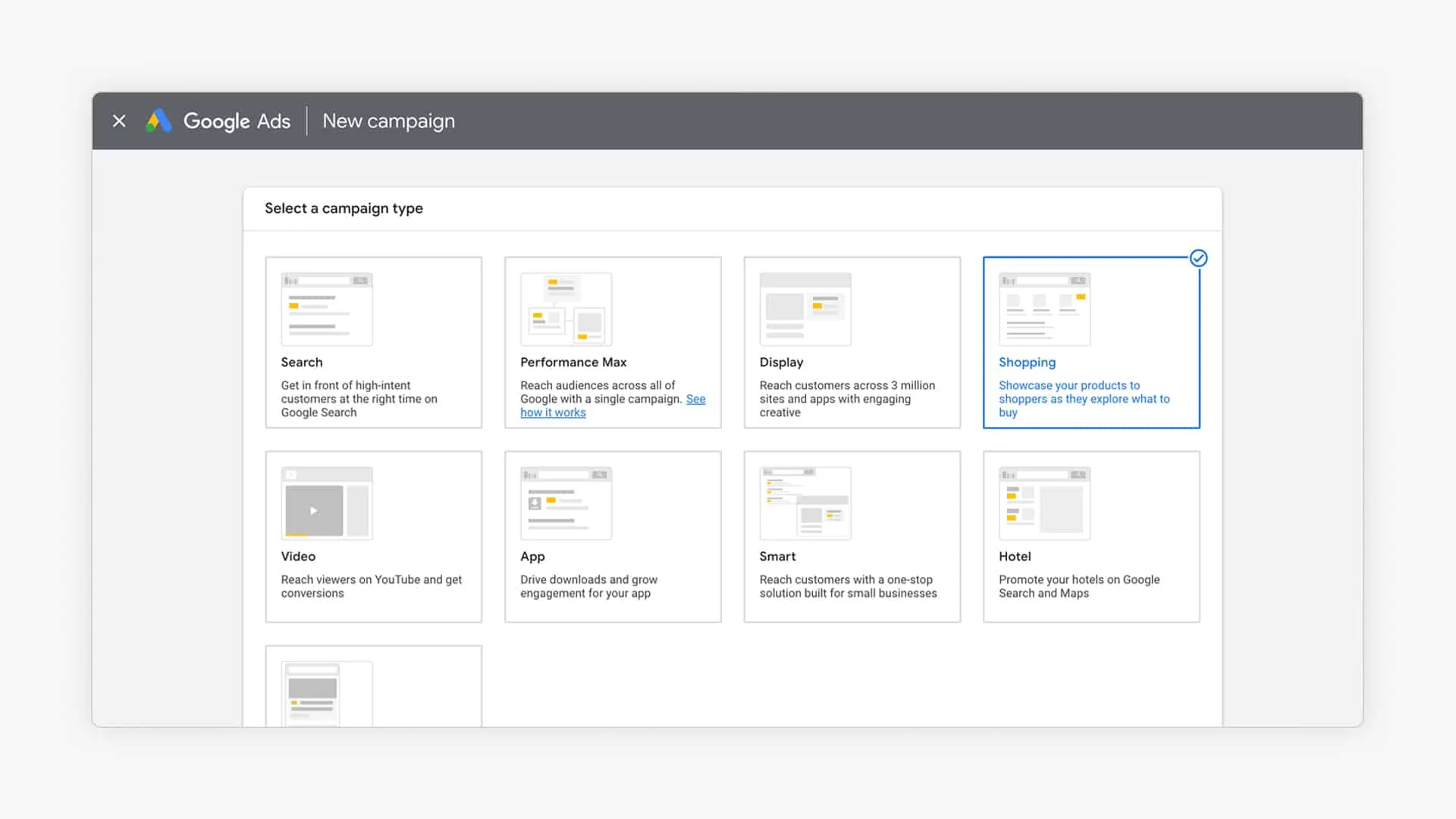
Task: Click the Smart campaign illustration icon
Action: 805,503
